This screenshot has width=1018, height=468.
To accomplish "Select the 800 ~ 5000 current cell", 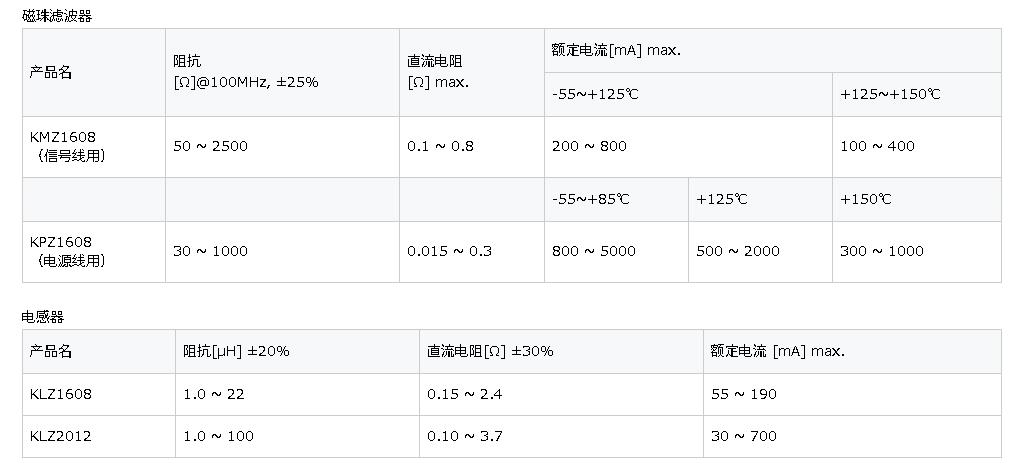I will [x=616, y=252].
